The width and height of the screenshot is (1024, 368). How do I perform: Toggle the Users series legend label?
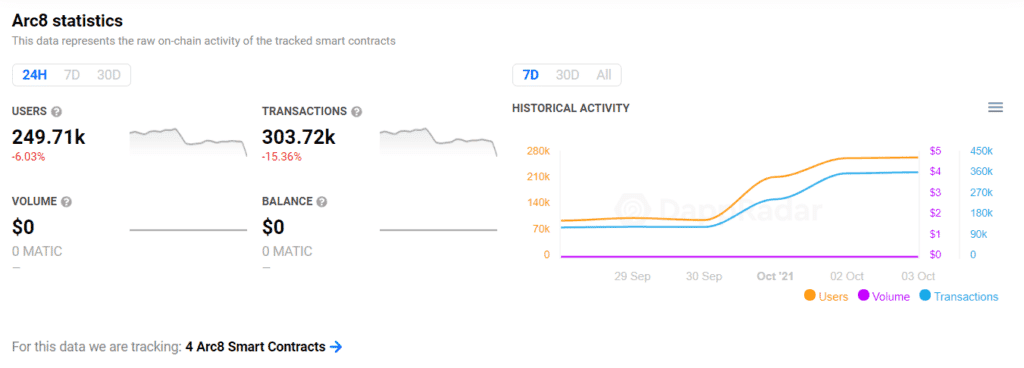(833, 296)
